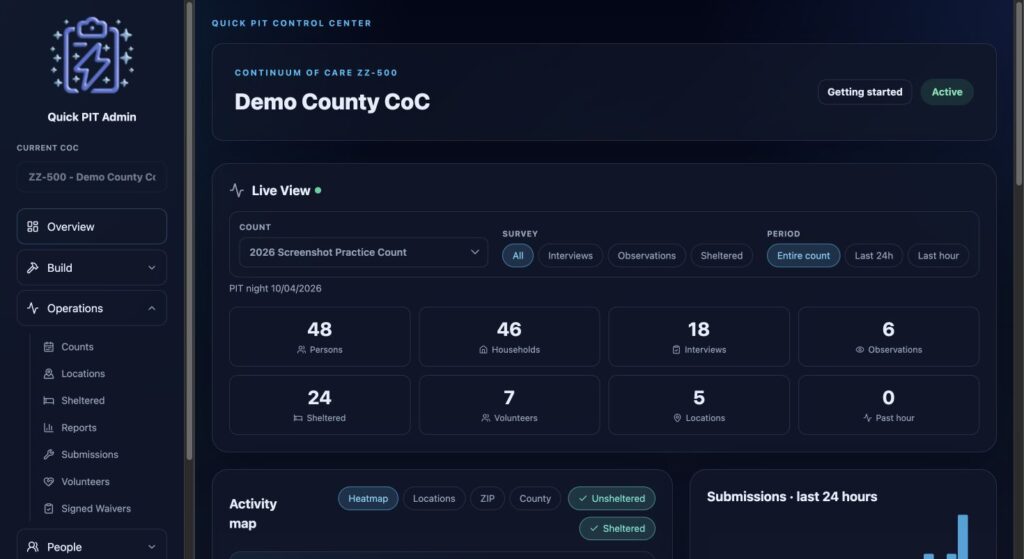Select the Observations survey filter
This screenshot has height=559, width=1024.
click(x=647, y=255)
